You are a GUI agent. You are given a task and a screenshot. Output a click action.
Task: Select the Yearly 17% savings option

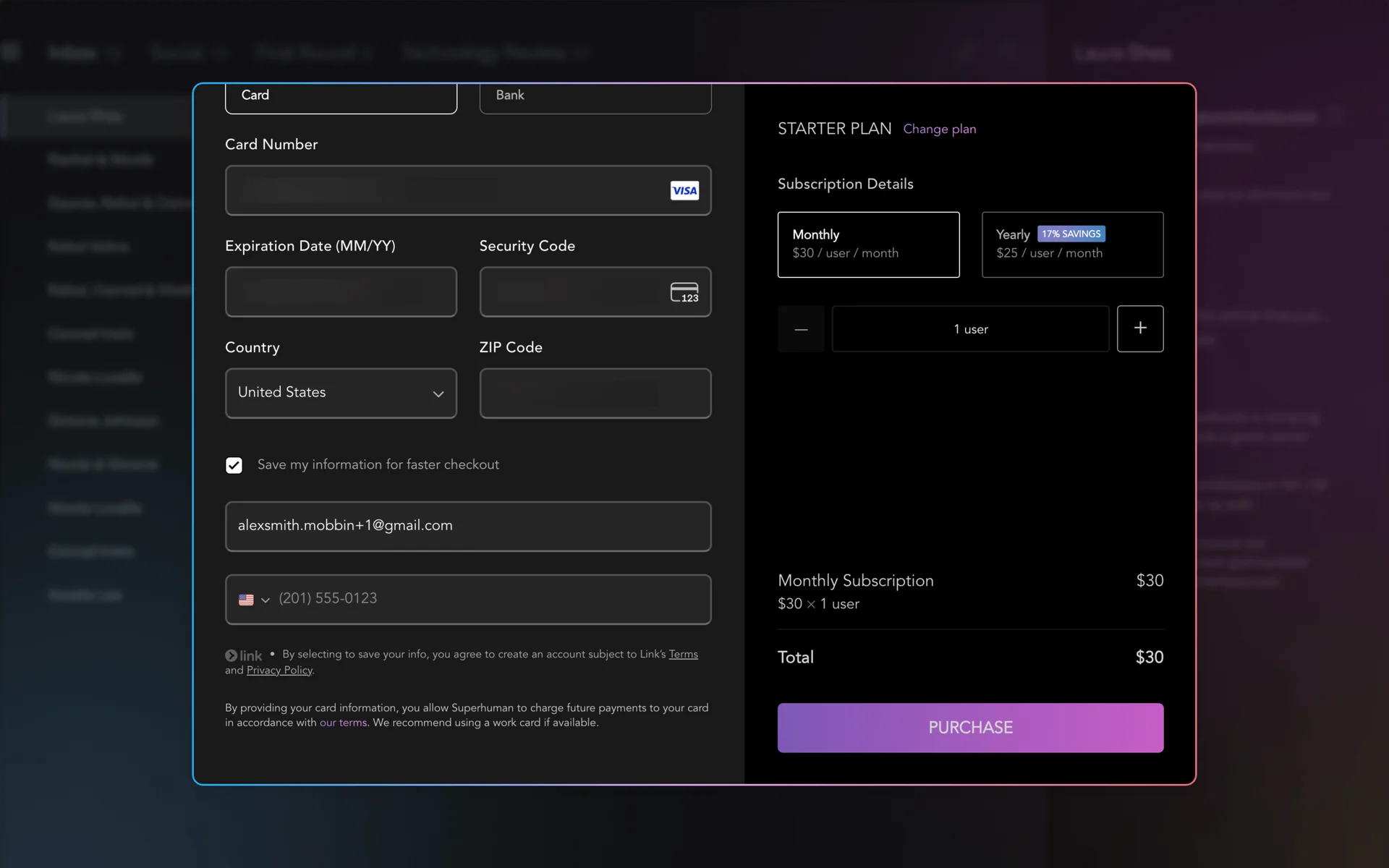[1071, 244]
